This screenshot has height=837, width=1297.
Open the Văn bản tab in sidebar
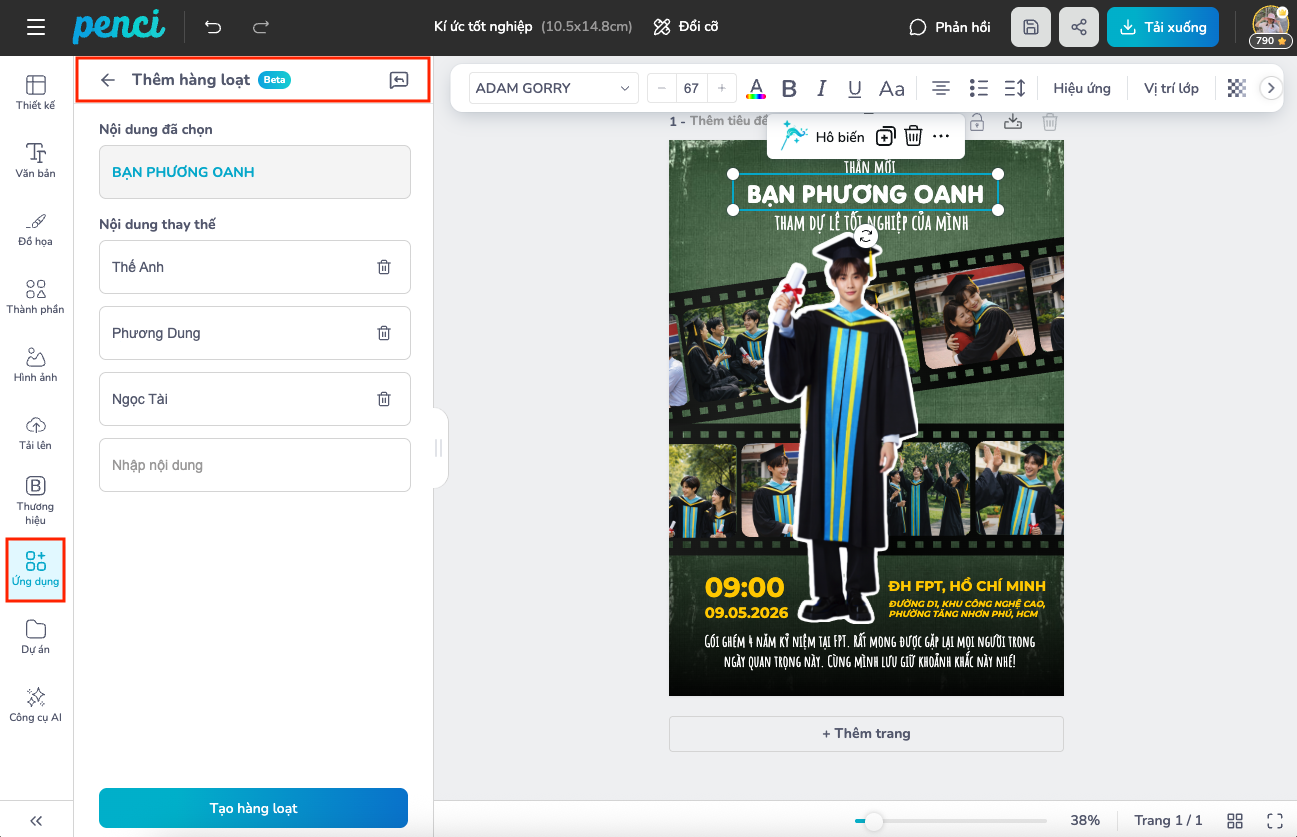36,160
